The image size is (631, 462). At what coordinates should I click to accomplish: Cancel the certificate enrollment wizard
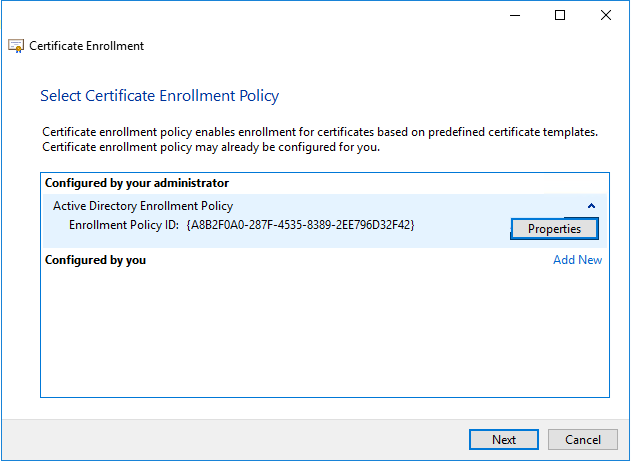pos(583,439)
